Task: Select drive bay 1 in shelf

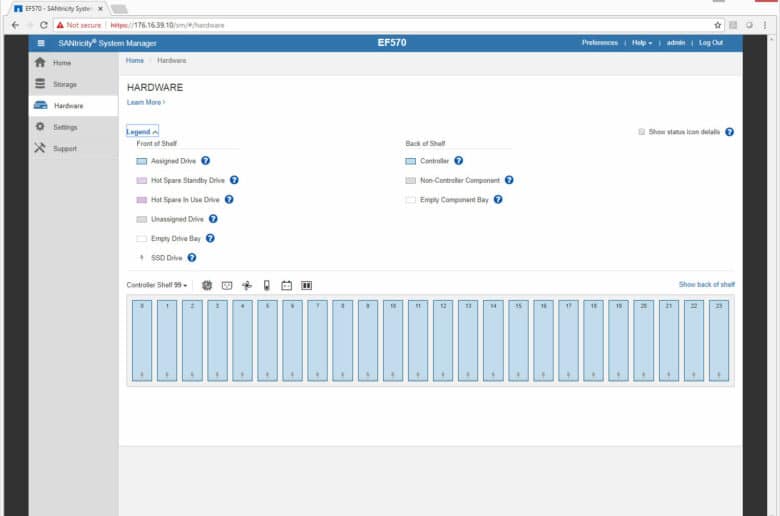Action: (167, 340)
